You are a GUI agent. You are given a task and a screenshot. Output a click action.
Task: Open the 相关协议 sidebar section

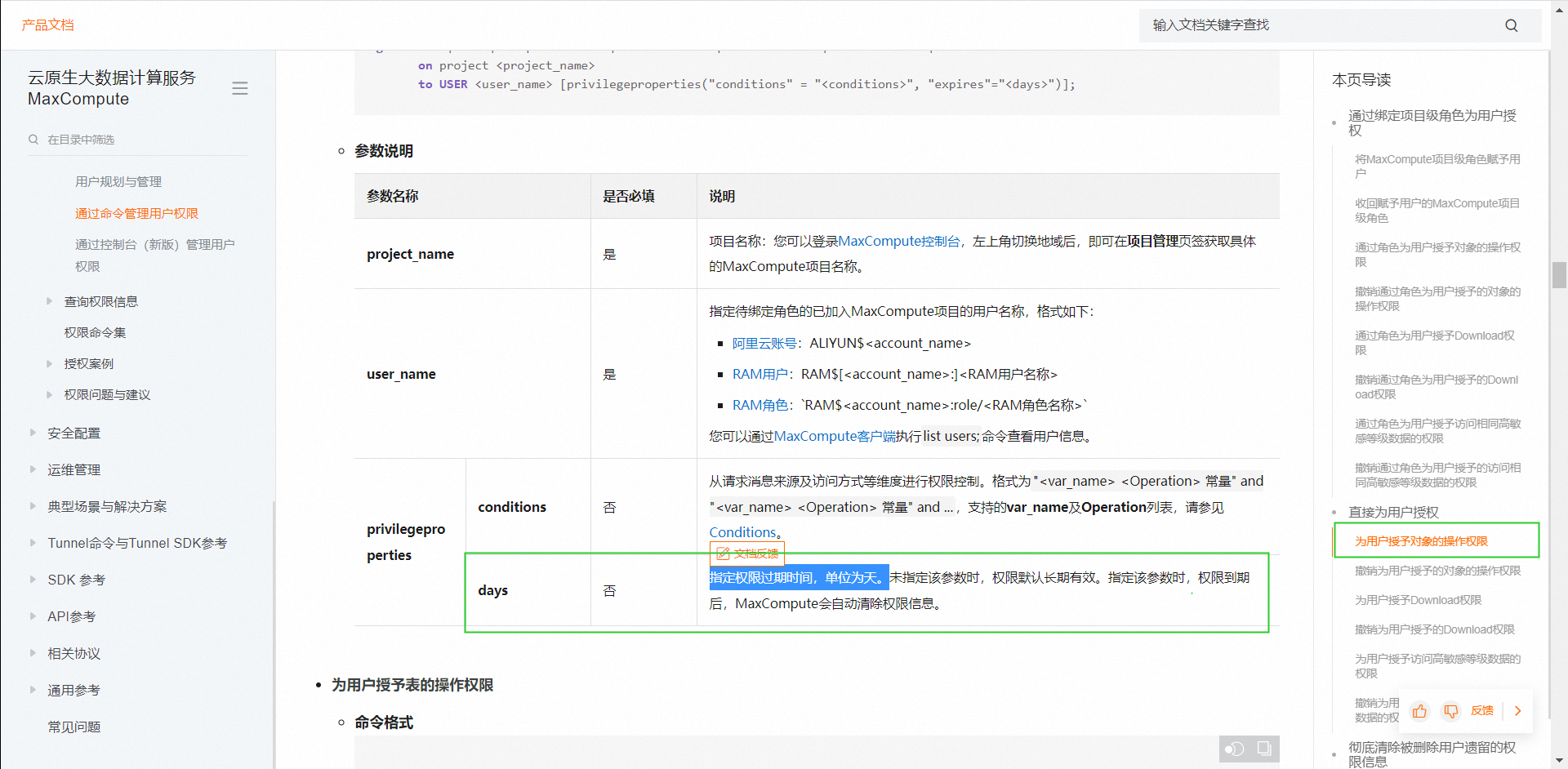(x=74, y=653)
